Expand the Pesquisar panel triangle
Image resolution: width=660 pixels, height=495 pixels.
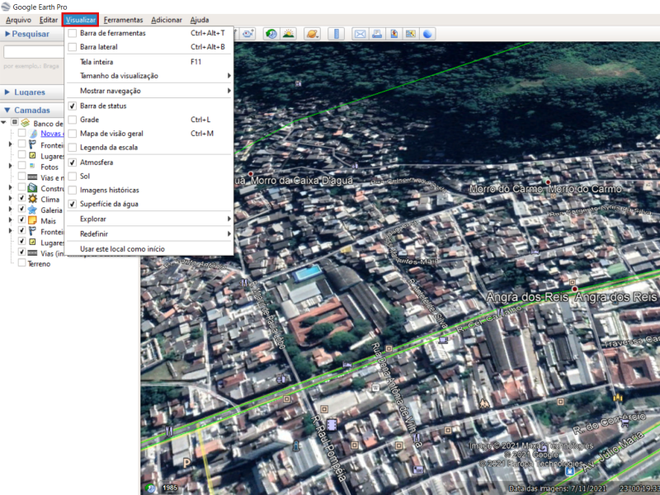[7, 34]
